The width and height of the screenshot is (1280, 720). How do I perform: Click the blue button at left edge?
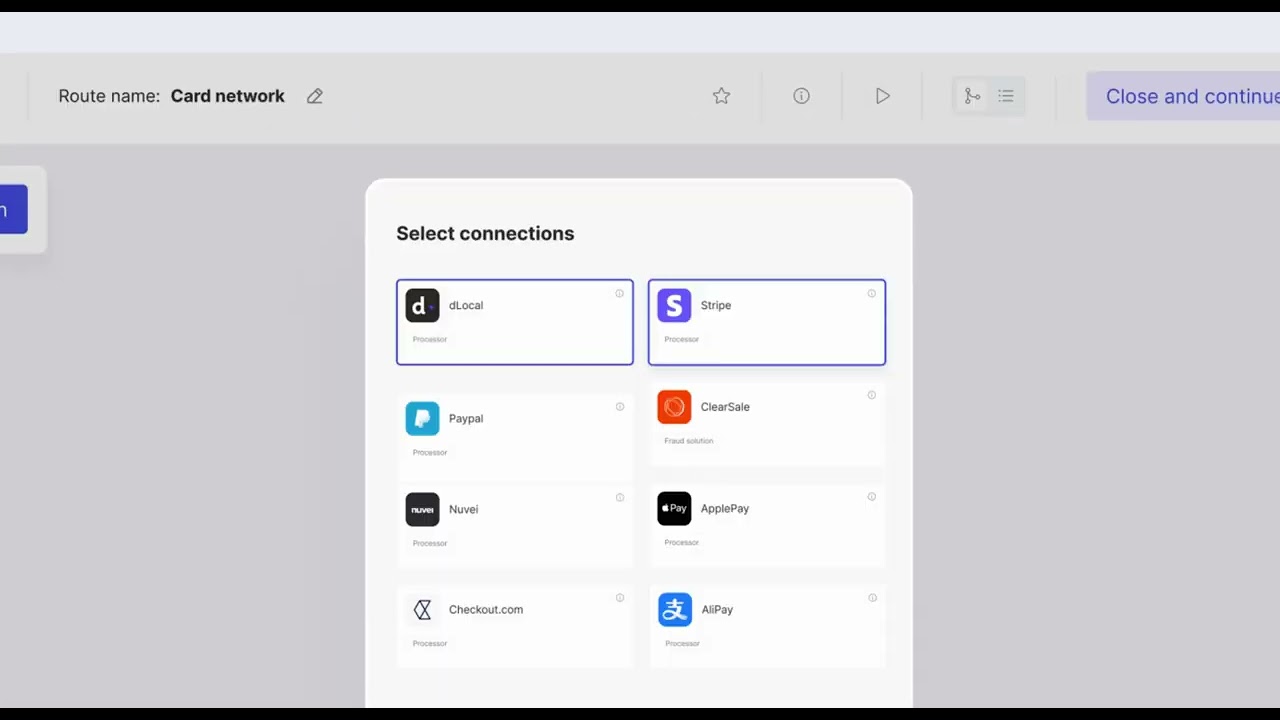tap(13, 209)
